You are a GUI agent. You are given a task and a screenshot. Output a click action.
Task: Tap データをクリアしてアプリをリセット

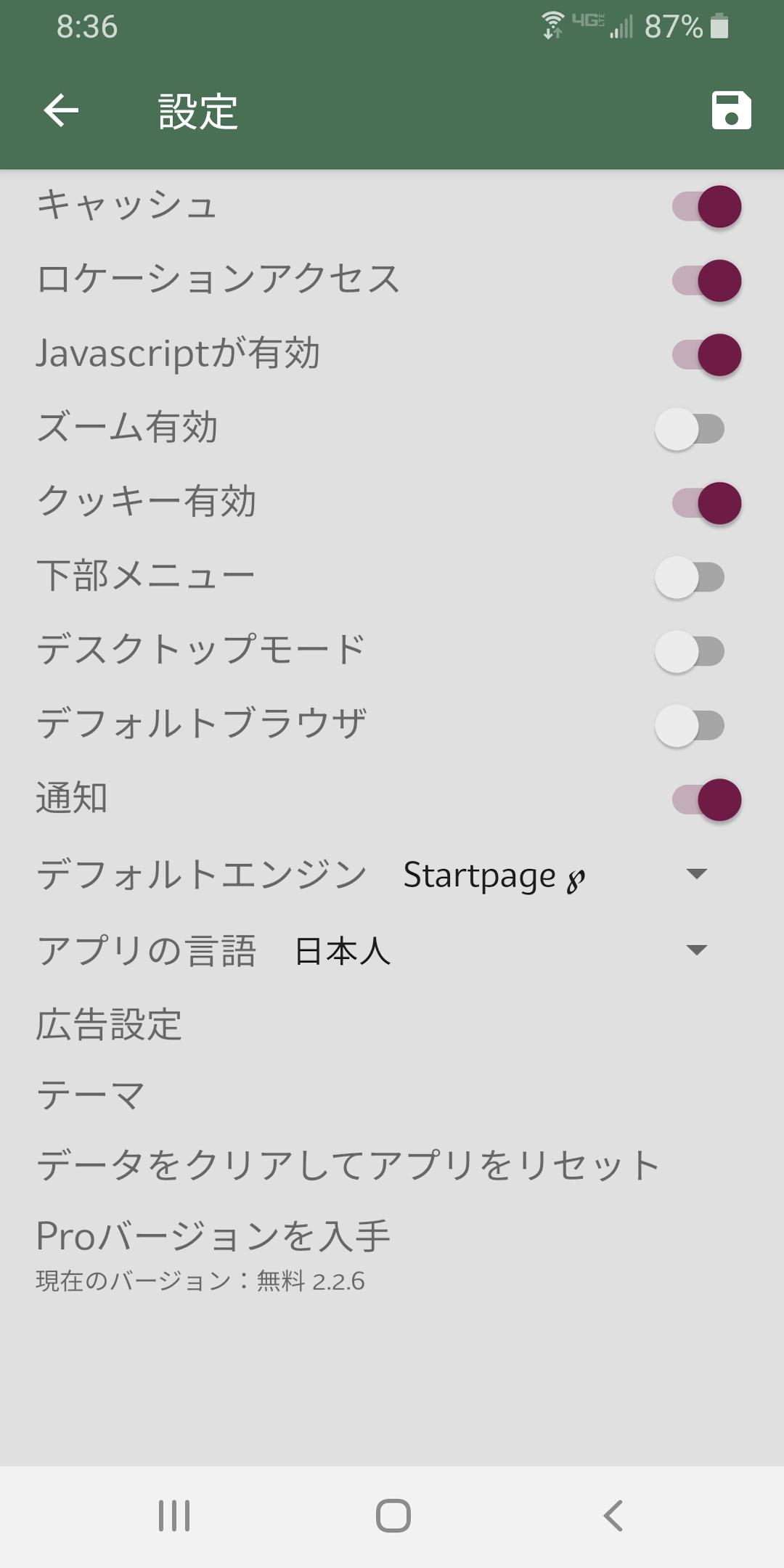point(348,1165)
